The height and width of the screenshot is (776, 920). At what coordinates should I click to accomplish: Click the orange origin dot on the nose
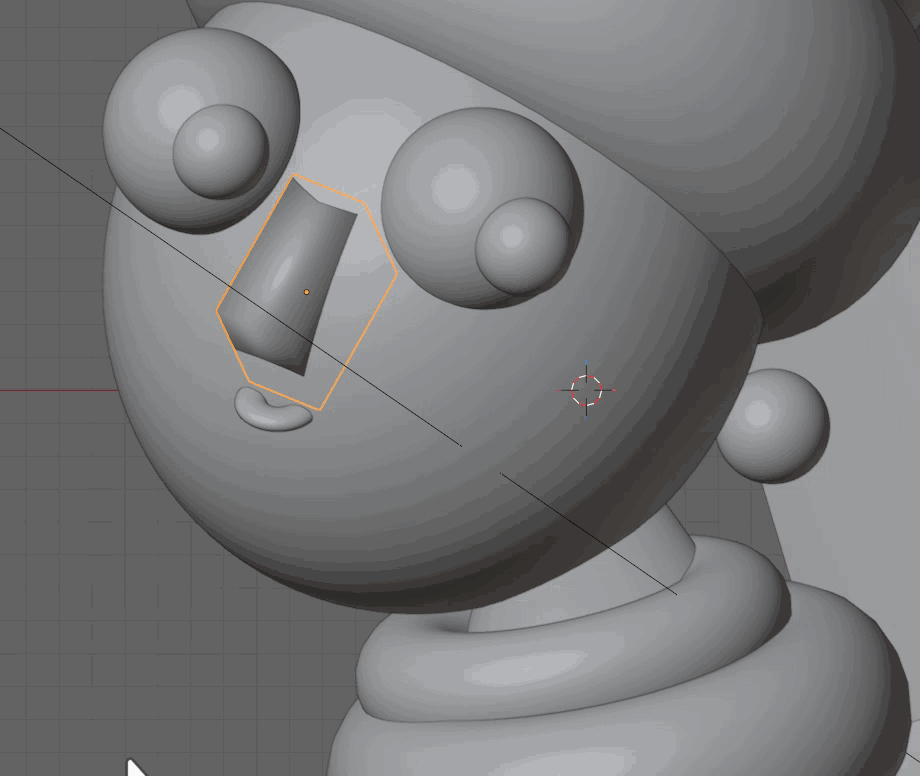click(306, 292)
